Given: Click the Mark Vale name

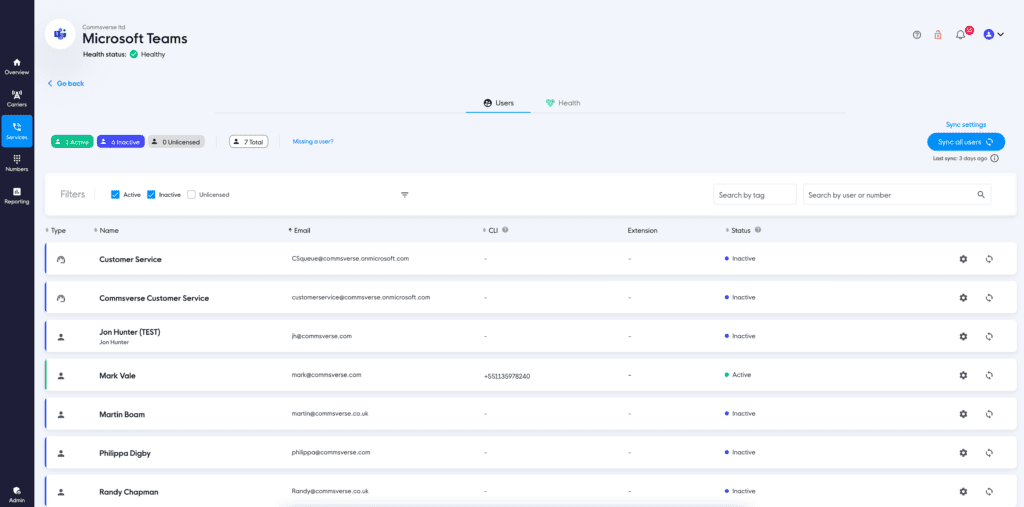Looking at the screenshot, I should 118,376.
